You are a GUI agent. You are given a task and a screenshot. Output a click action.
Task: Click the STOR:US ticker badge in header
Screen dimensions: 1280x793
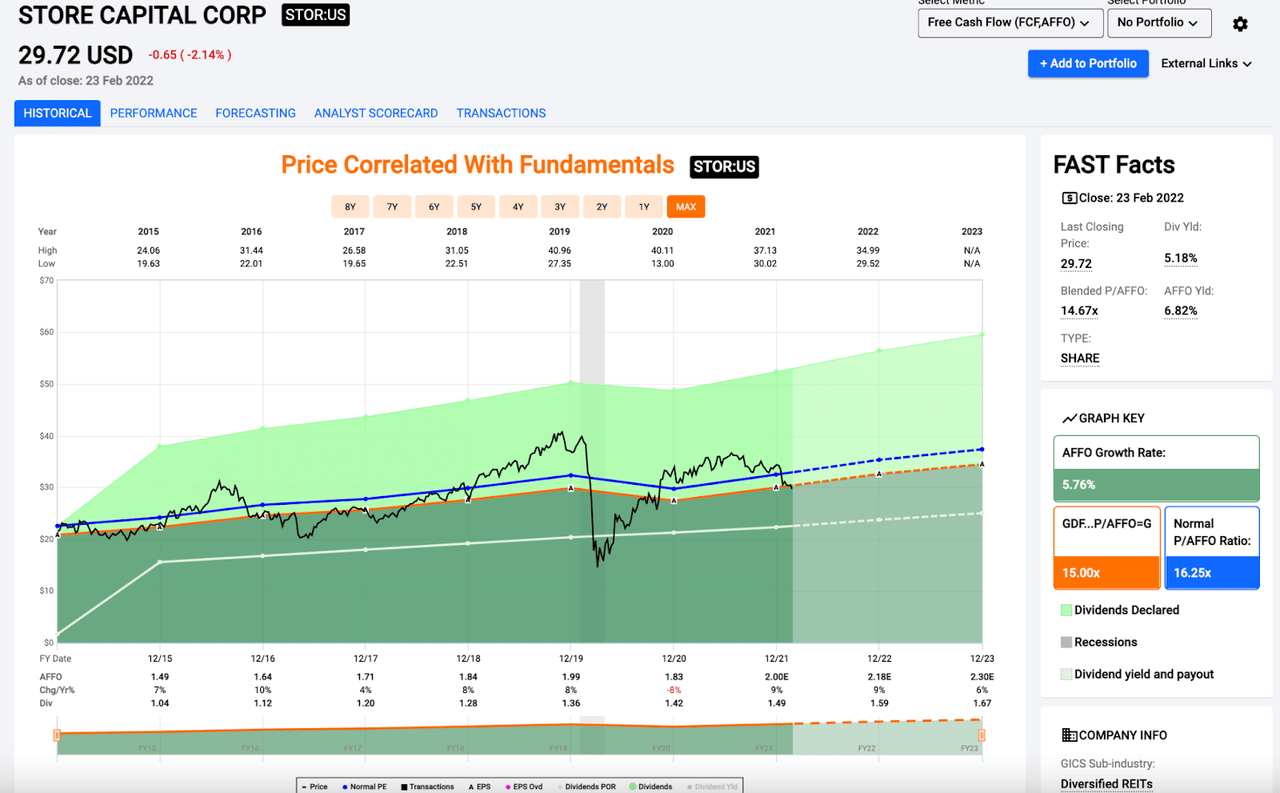pyautogui.click(x=315, y=15)
